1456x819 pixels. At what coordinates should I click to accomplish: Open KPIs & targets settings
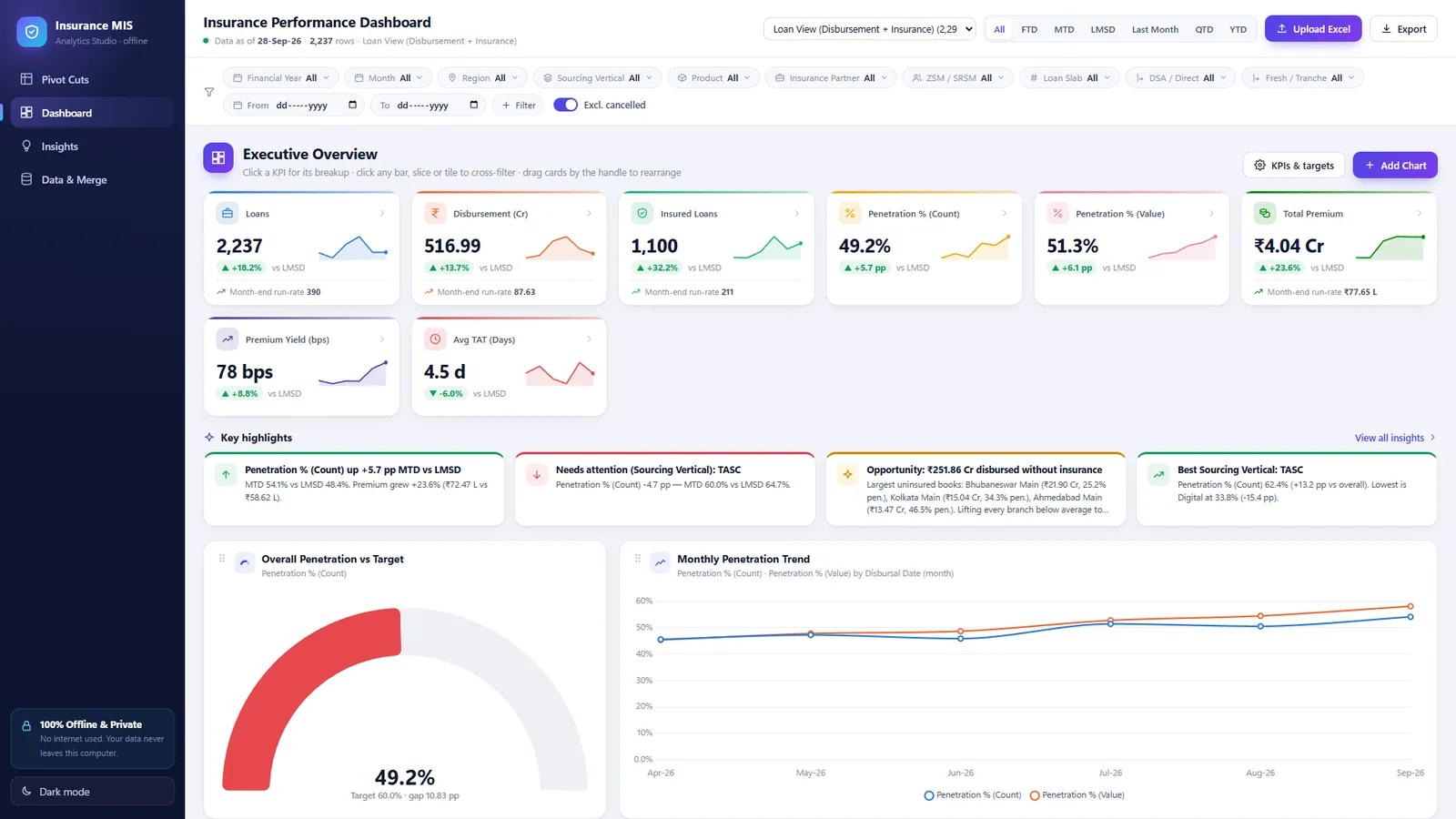pyautogui.click(x=1294, y=166)
